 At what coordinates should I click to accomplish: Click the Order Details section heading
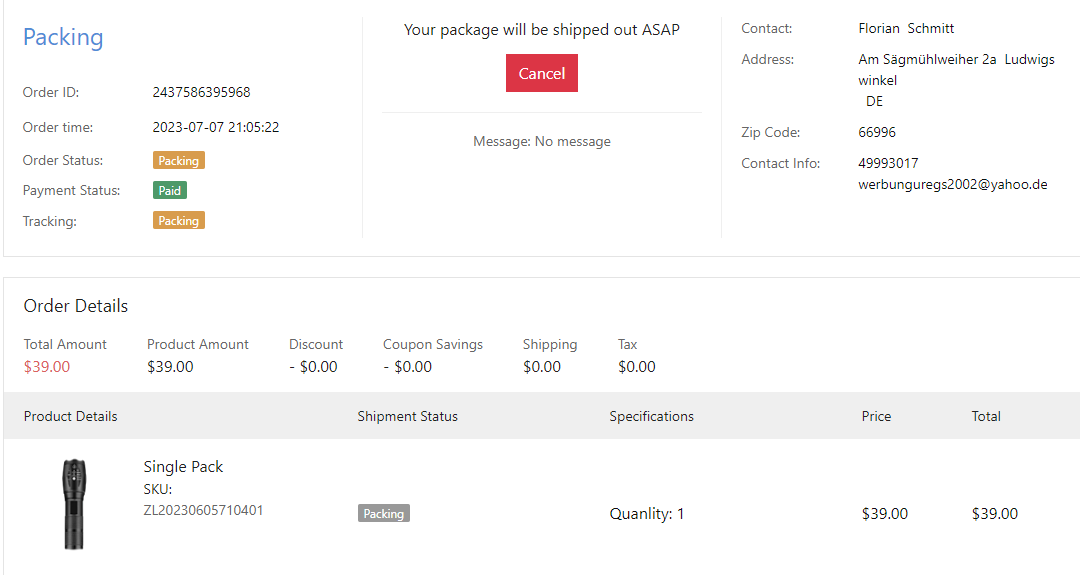pyautogui.click(x=76, y=306)
